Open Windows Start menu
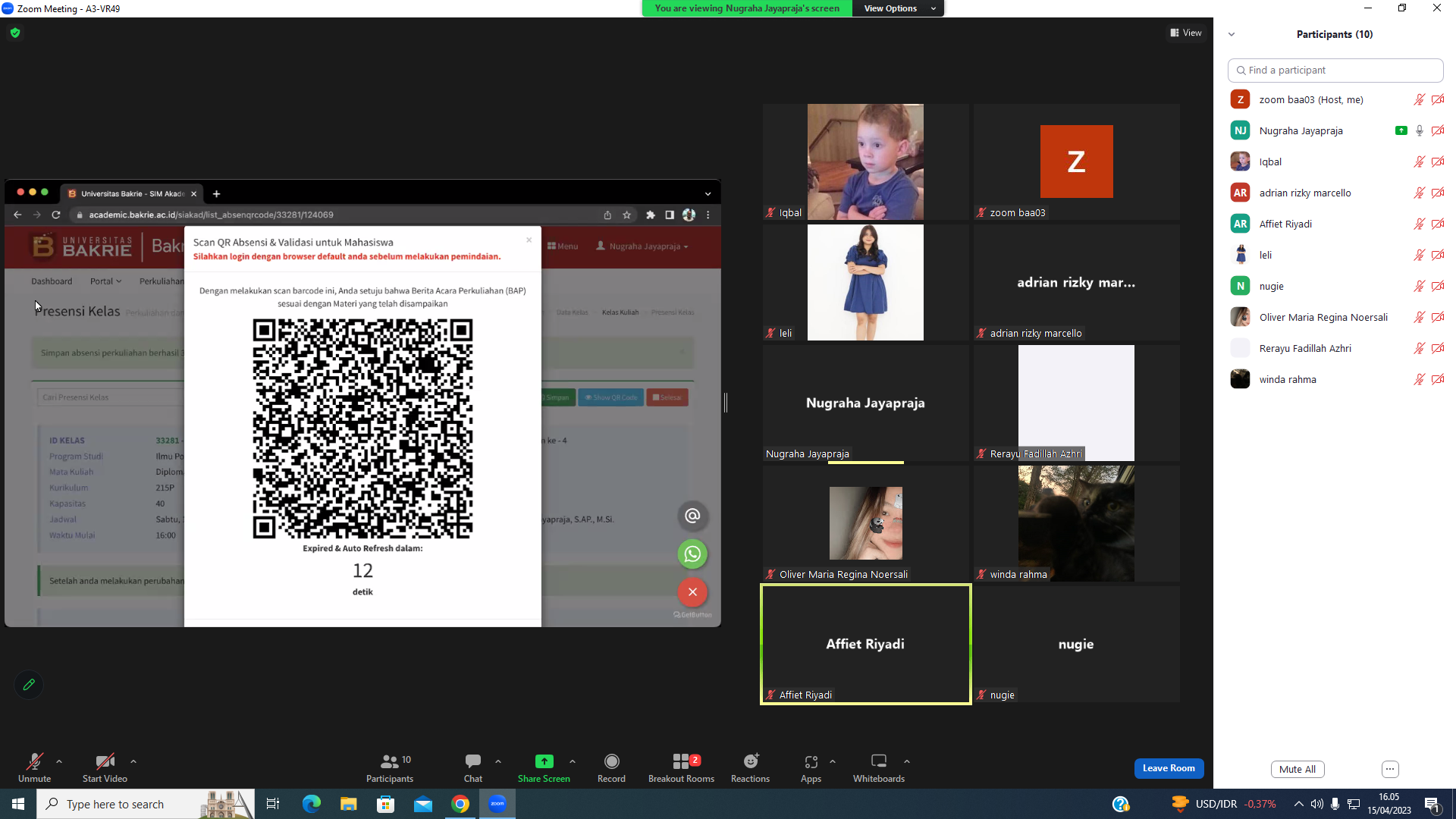Viewport: 1456px width, 819px height. (x=18, y=804)
